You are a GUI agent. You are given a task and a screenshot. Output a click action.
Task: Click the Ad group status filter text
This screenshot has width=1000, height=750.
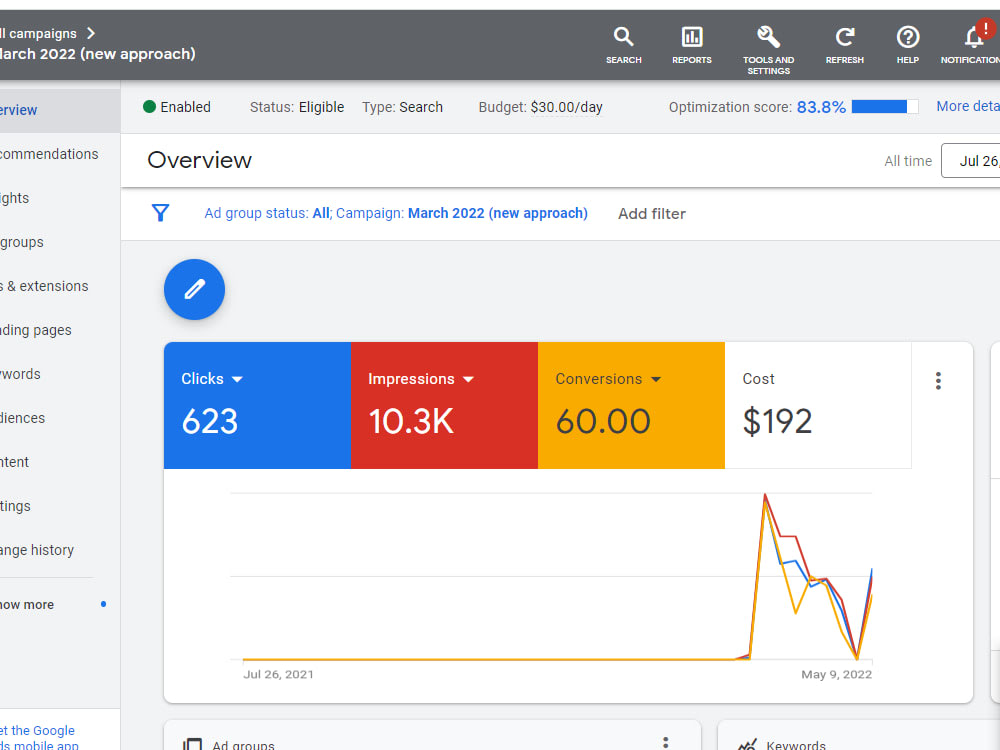pyautogui.click(x=267, y=213)
